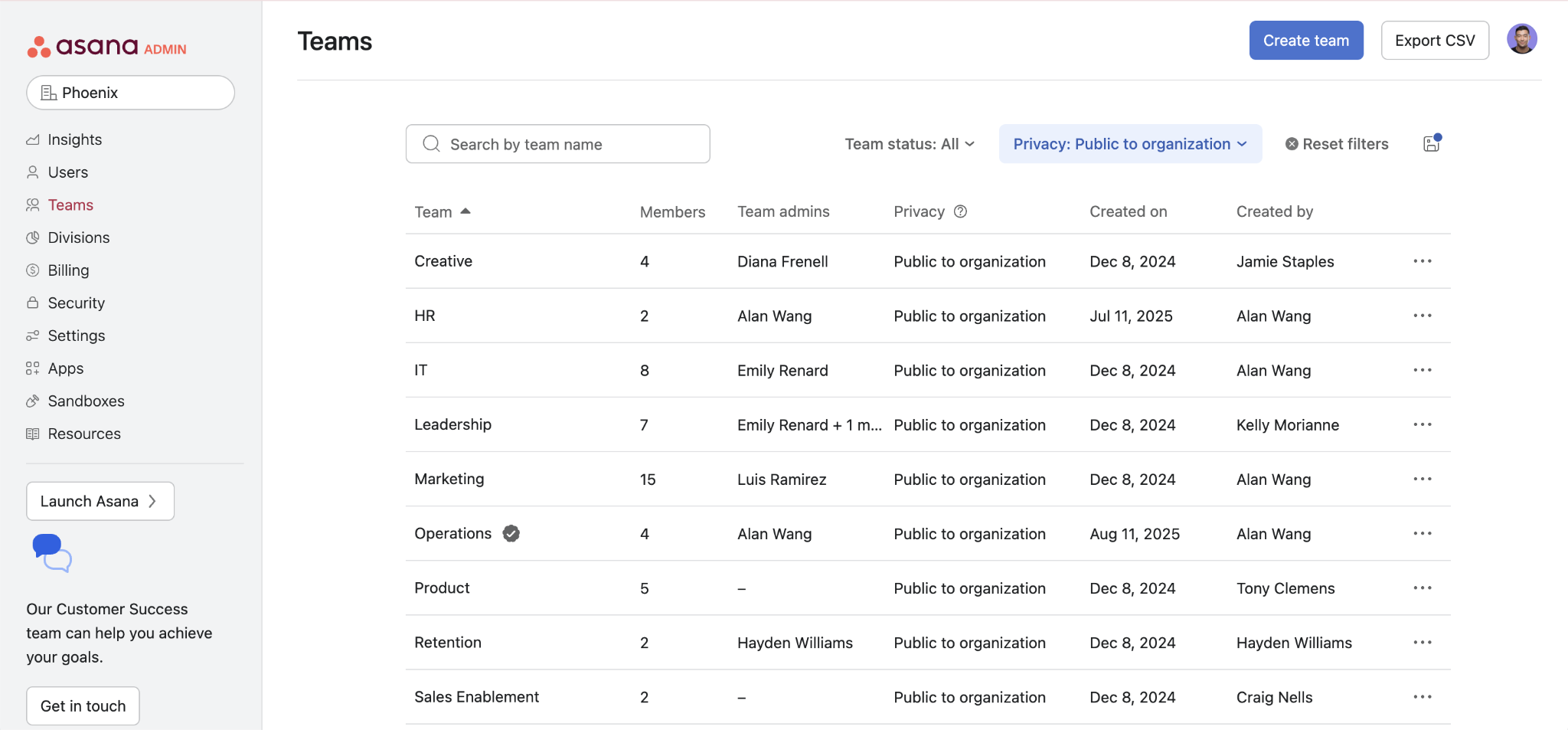Click the Search by team name field
Viewport: 1568px width, 730px height.
click(x=557, y=144)
